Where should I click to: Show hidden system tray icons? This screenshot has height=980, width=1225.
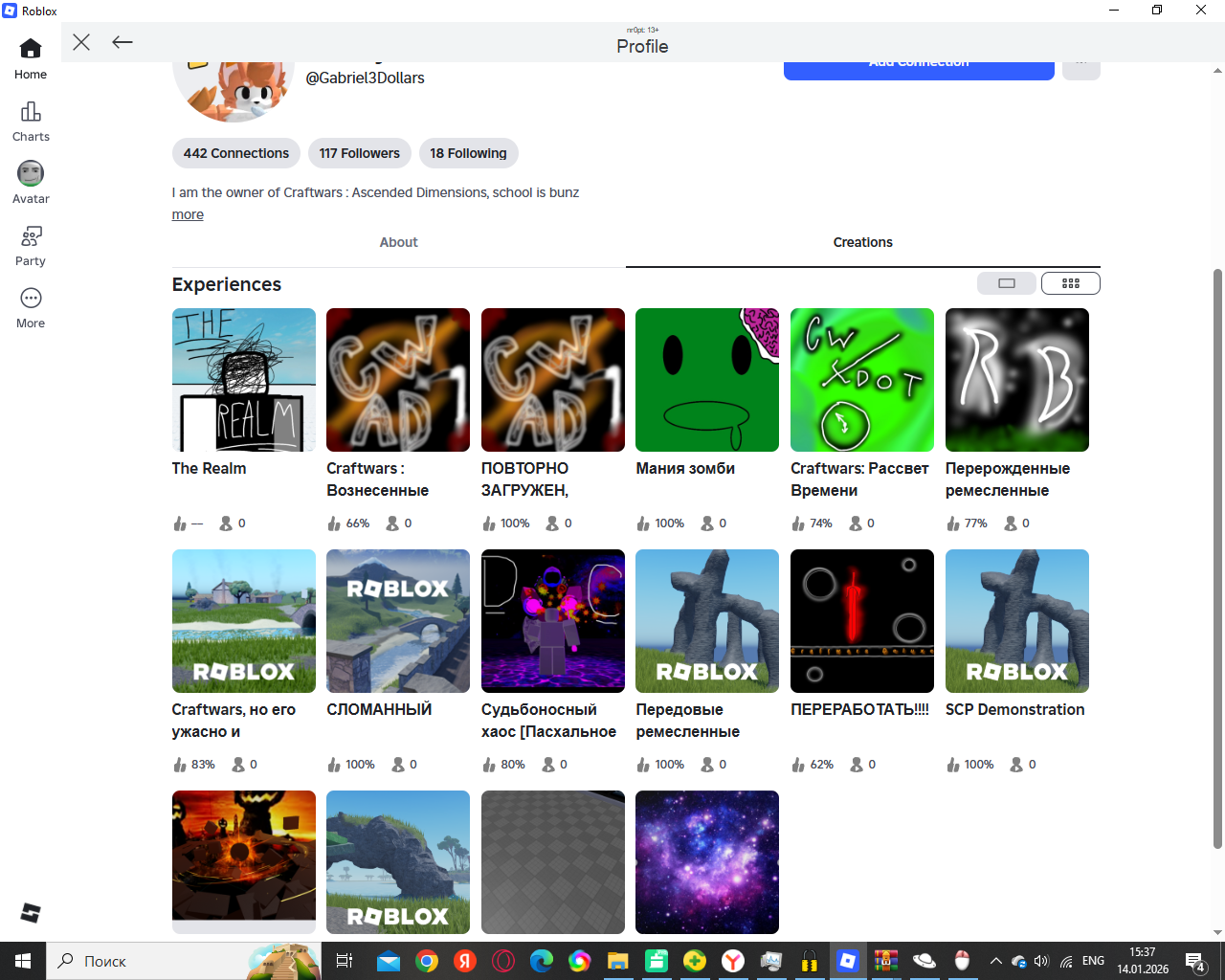point(995,961)
